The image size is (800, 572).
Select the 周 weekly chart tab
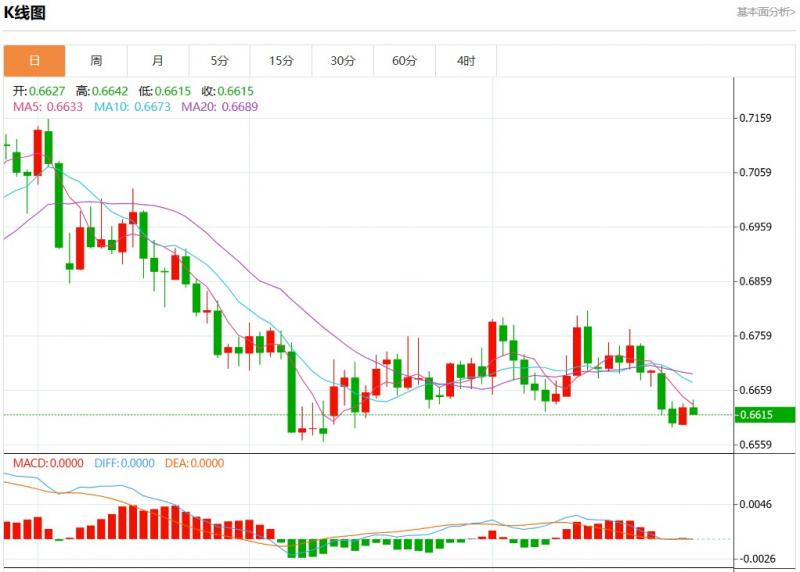click(96, 61)
